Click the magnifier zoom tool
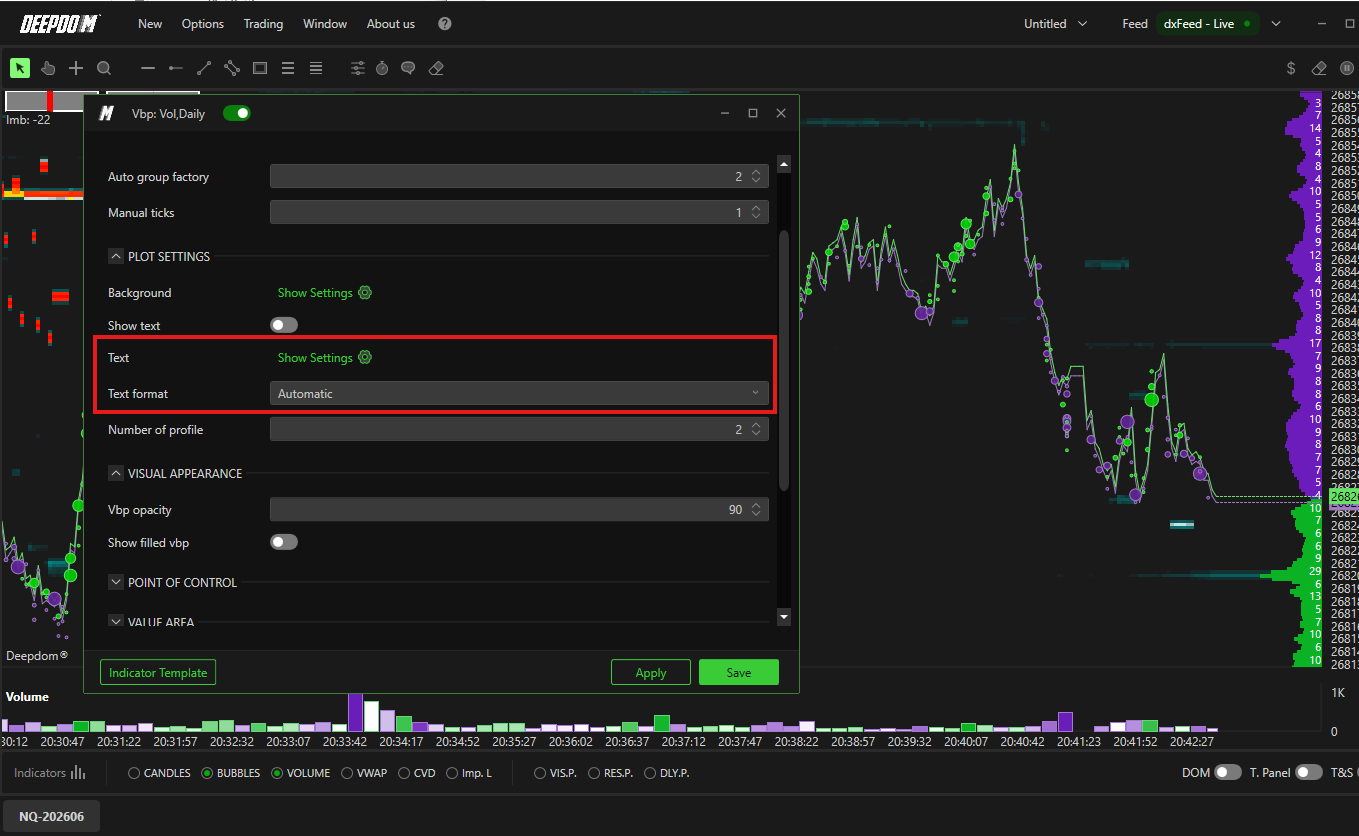Viewport: 1359px width, 836px height. [104, 68]
